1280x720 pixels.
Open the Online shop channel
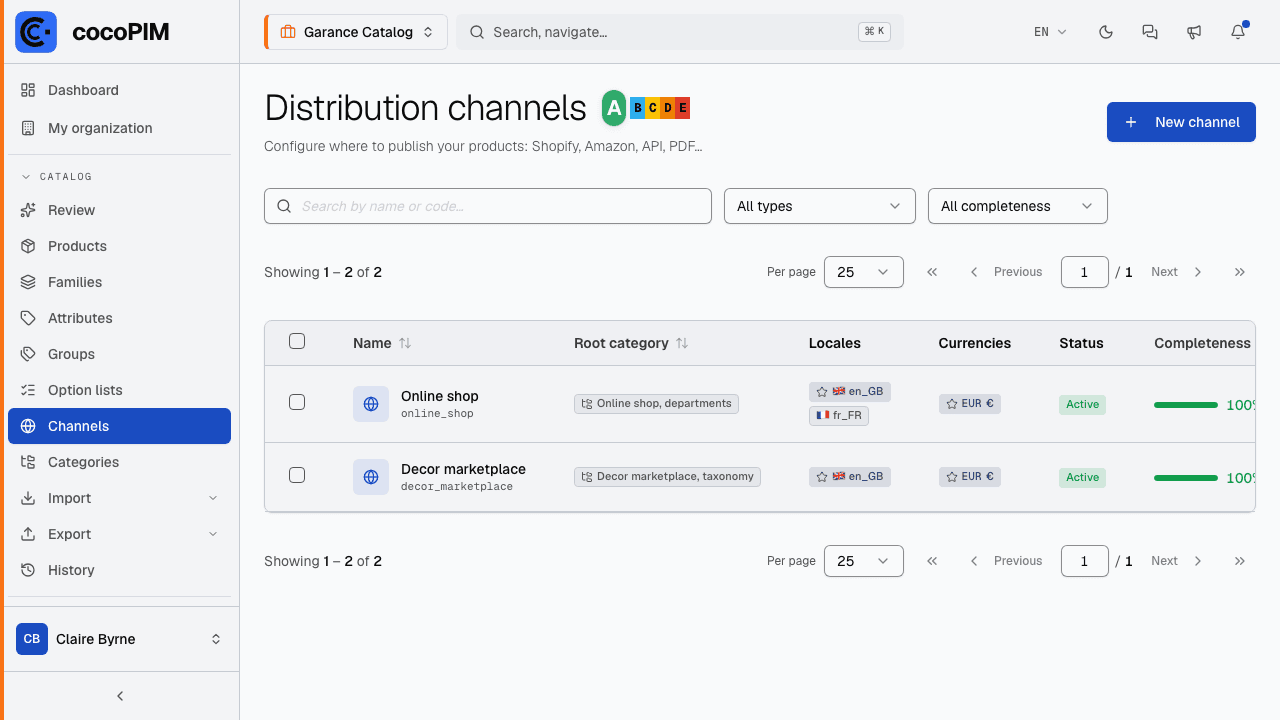tap(440, 396)
